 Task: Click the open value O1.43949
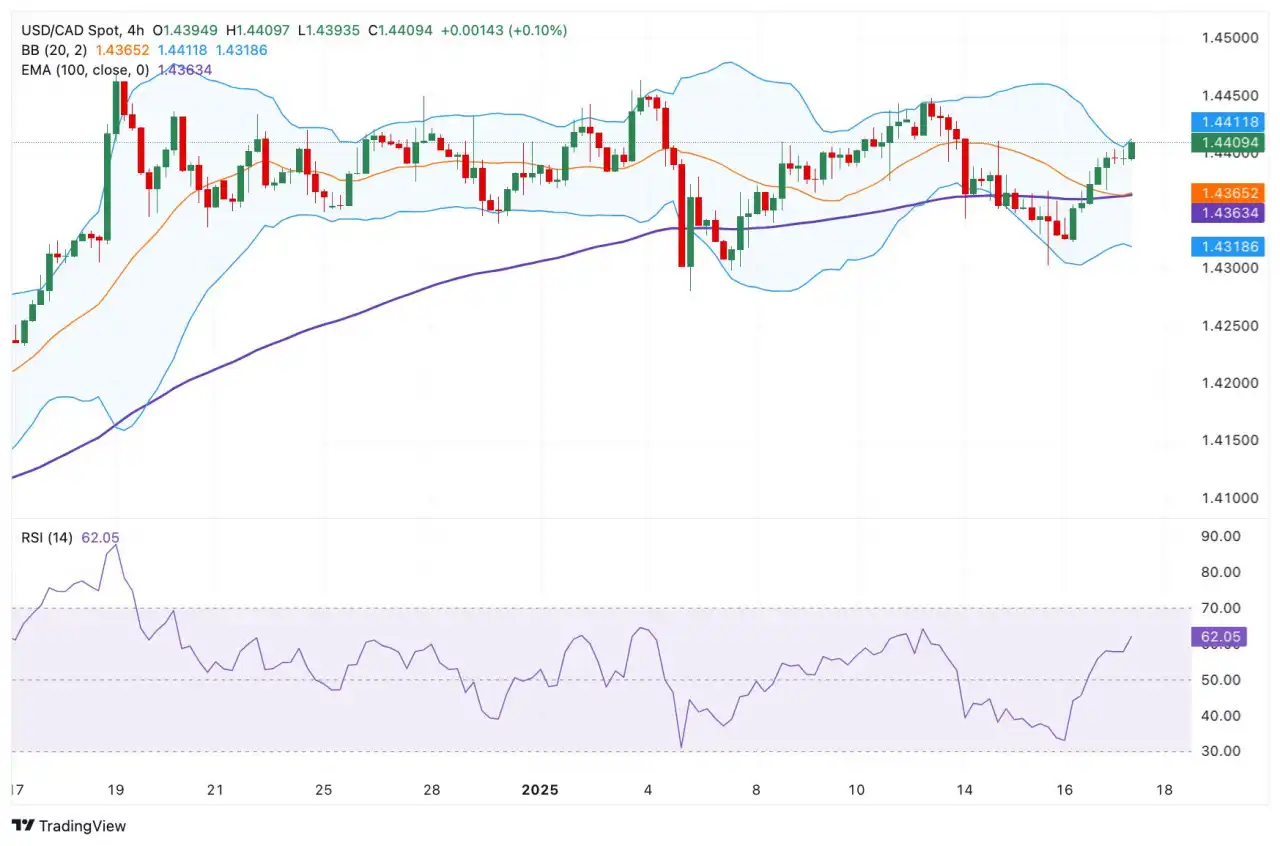[x=187, y=31]
